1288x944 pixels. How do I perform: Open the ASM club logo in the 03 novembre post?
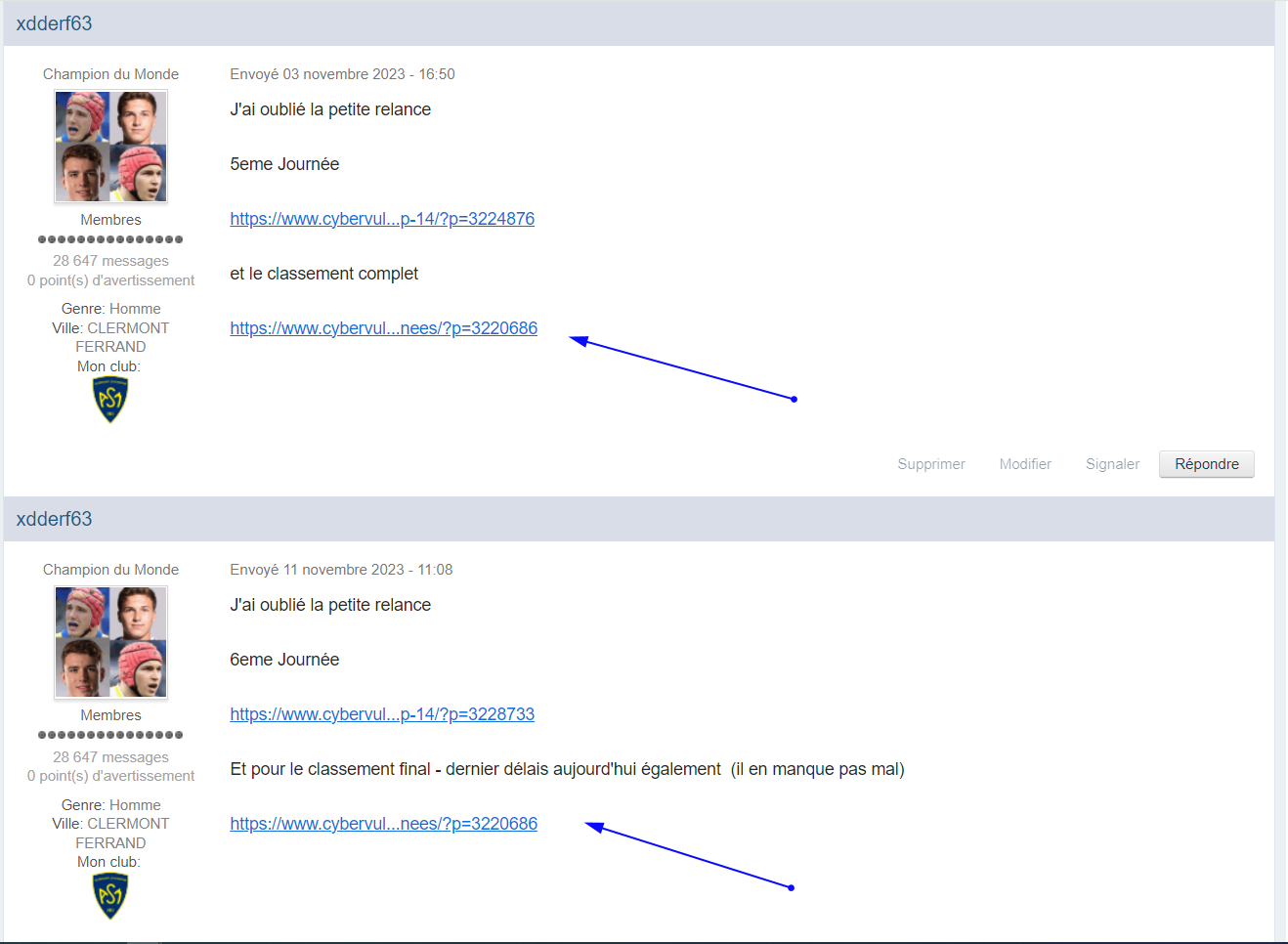[x=110, y=400]
